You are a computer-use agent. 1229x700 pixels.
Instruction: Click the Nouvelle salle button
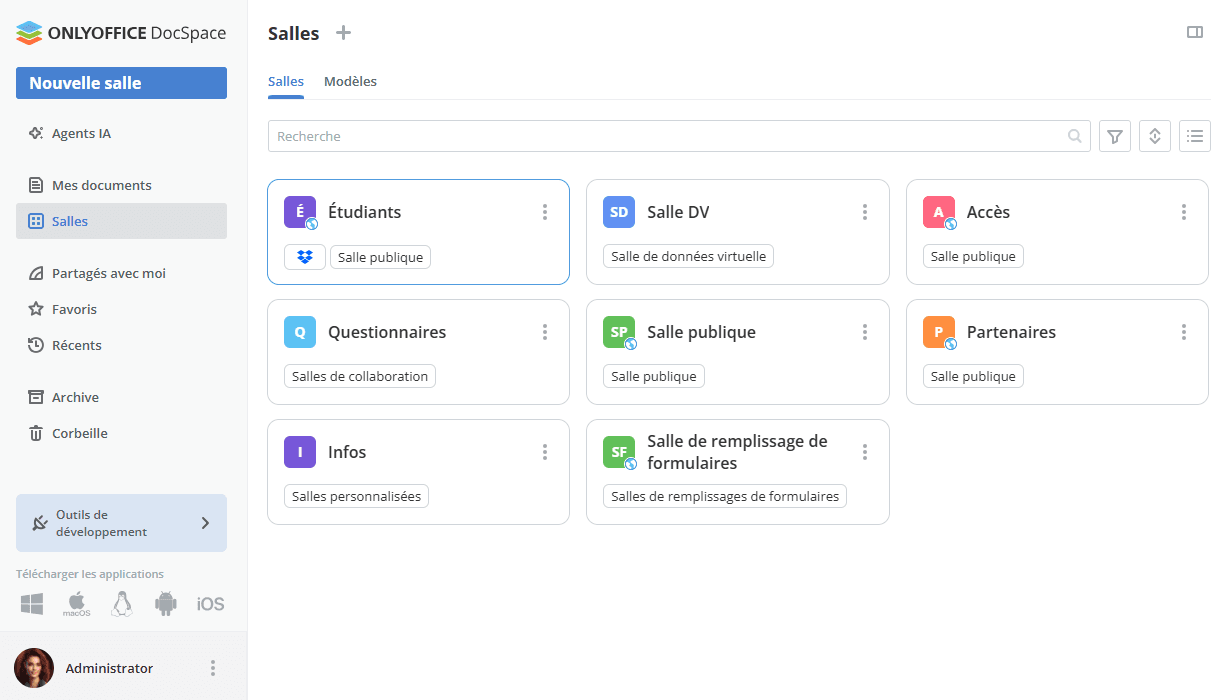(x=121, y=83)
